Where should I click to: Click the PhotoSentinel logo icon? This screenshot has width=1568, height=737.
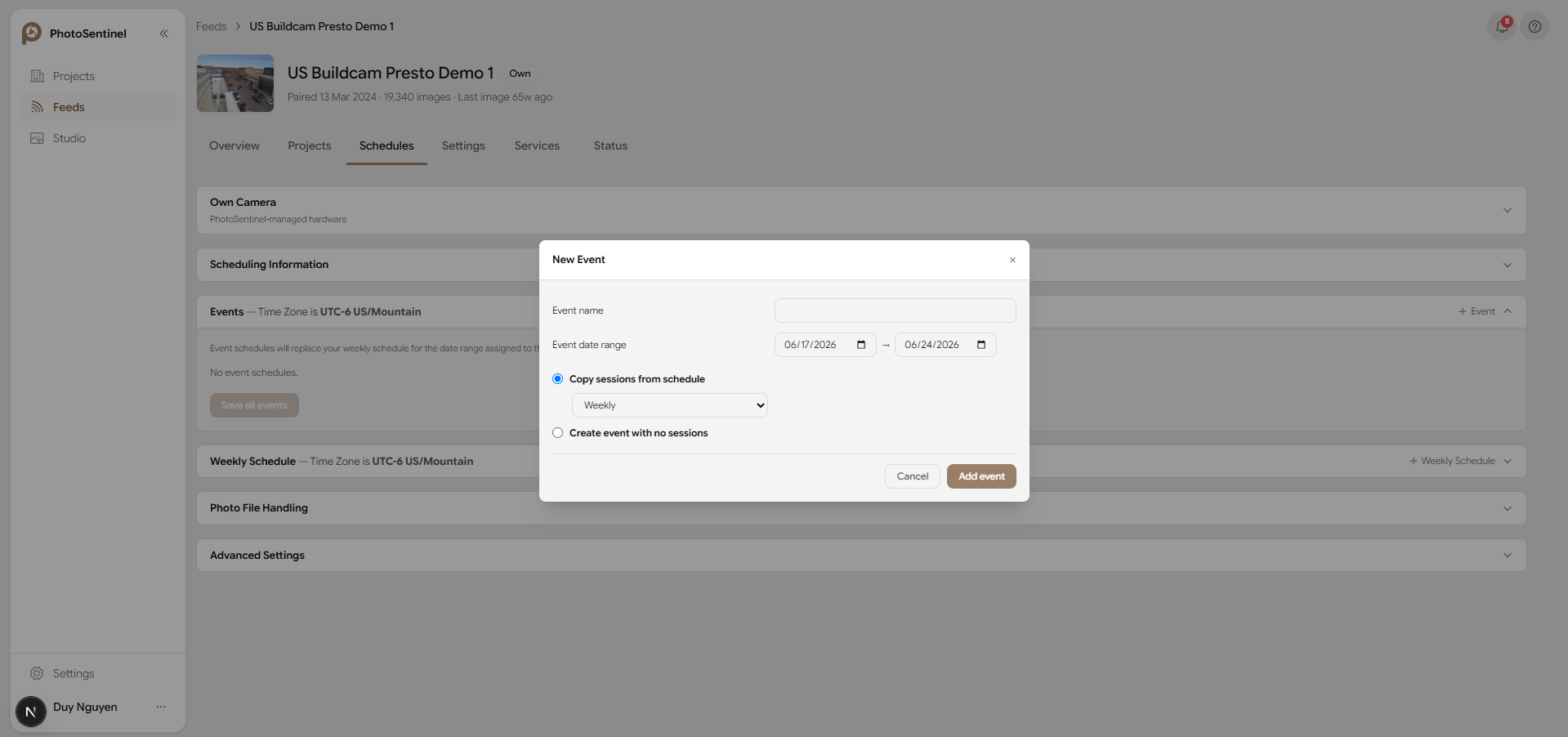(32, 33)
